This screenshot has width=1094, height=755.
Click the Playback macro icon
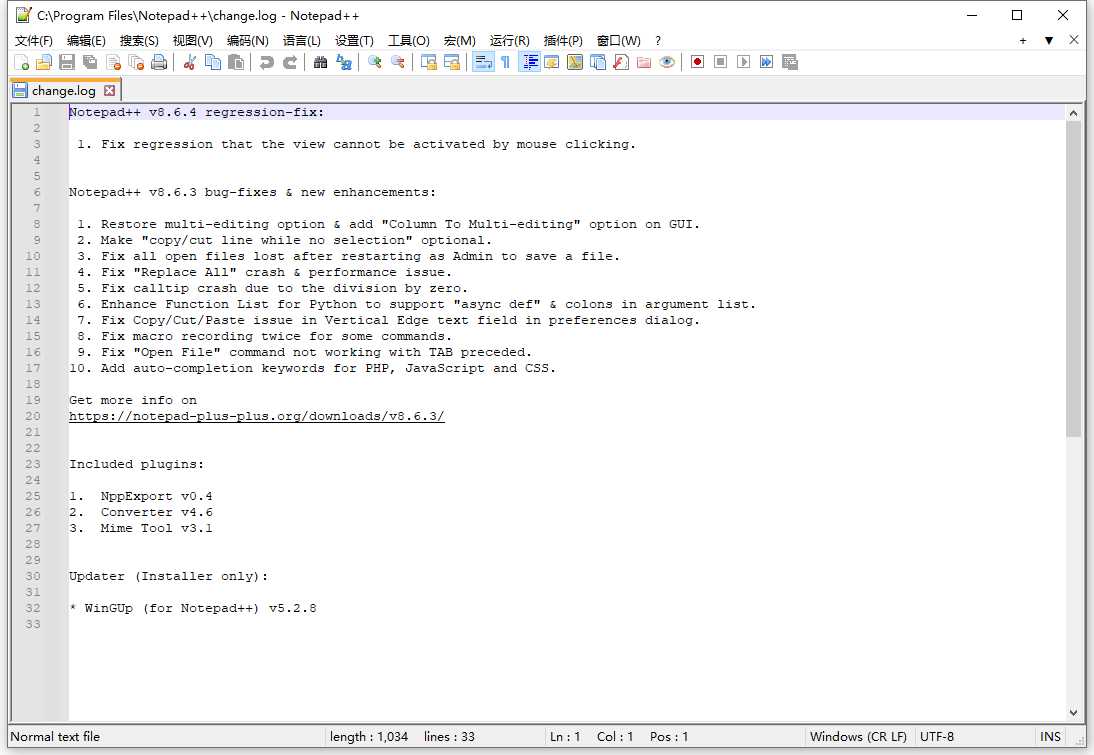[744, 62]
